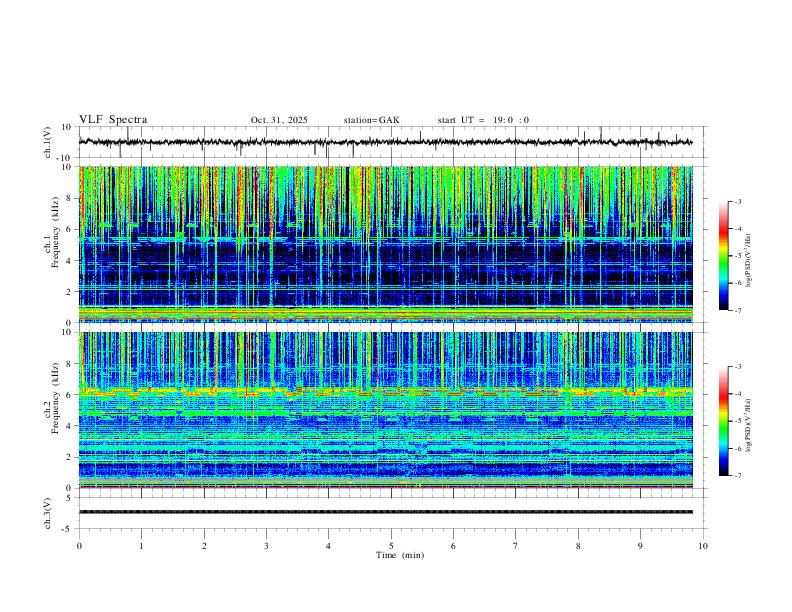
Task: Click the "2" tick label on Time axis
Action: (x=204, y=546)
